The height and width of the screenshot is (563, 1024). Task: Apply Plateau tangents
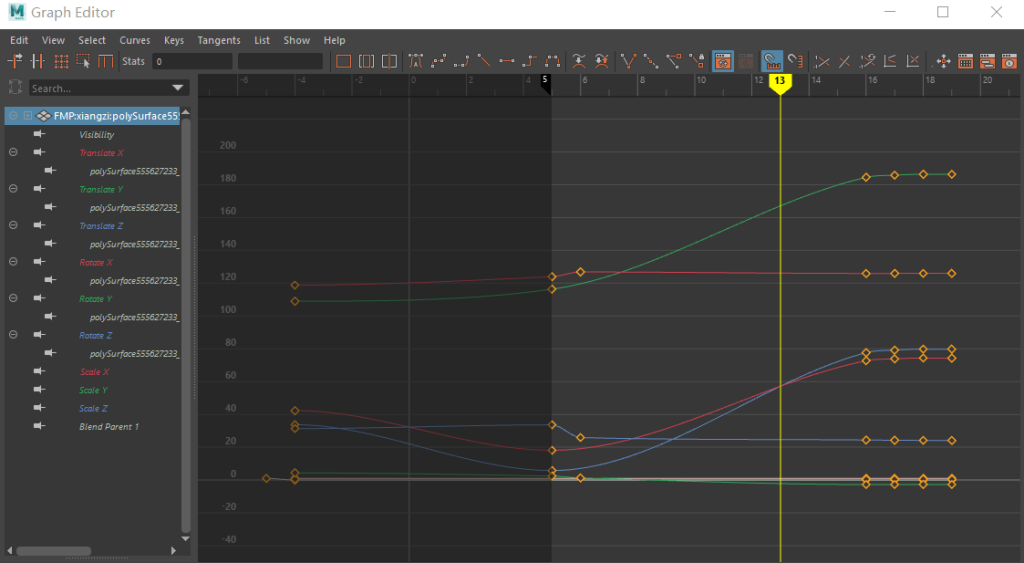point(552,61)
